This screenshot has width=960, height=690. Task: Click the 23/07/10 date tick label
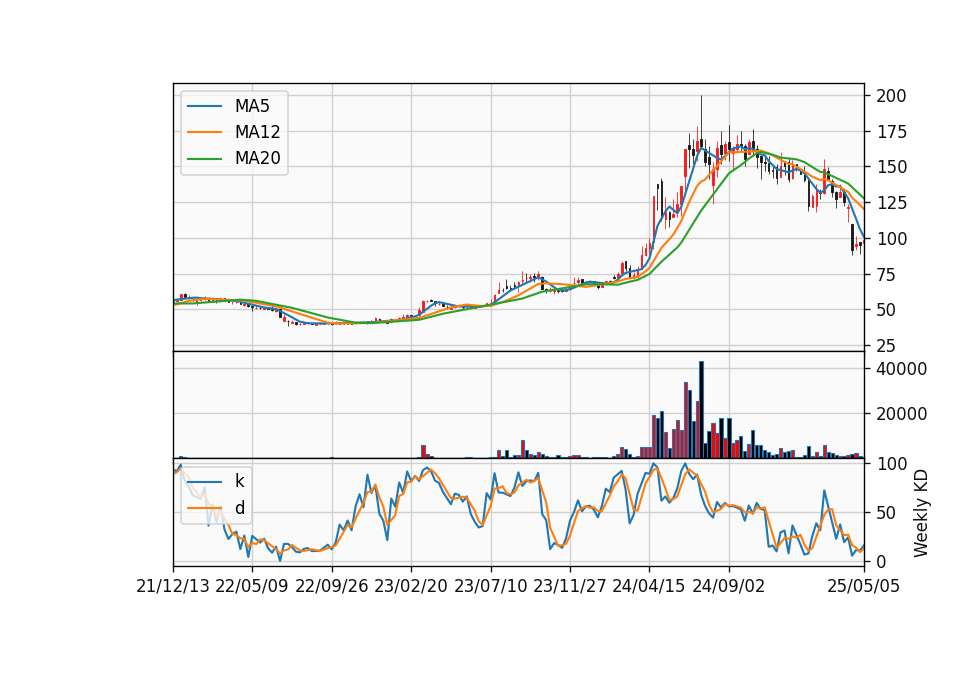pos(490,586)
